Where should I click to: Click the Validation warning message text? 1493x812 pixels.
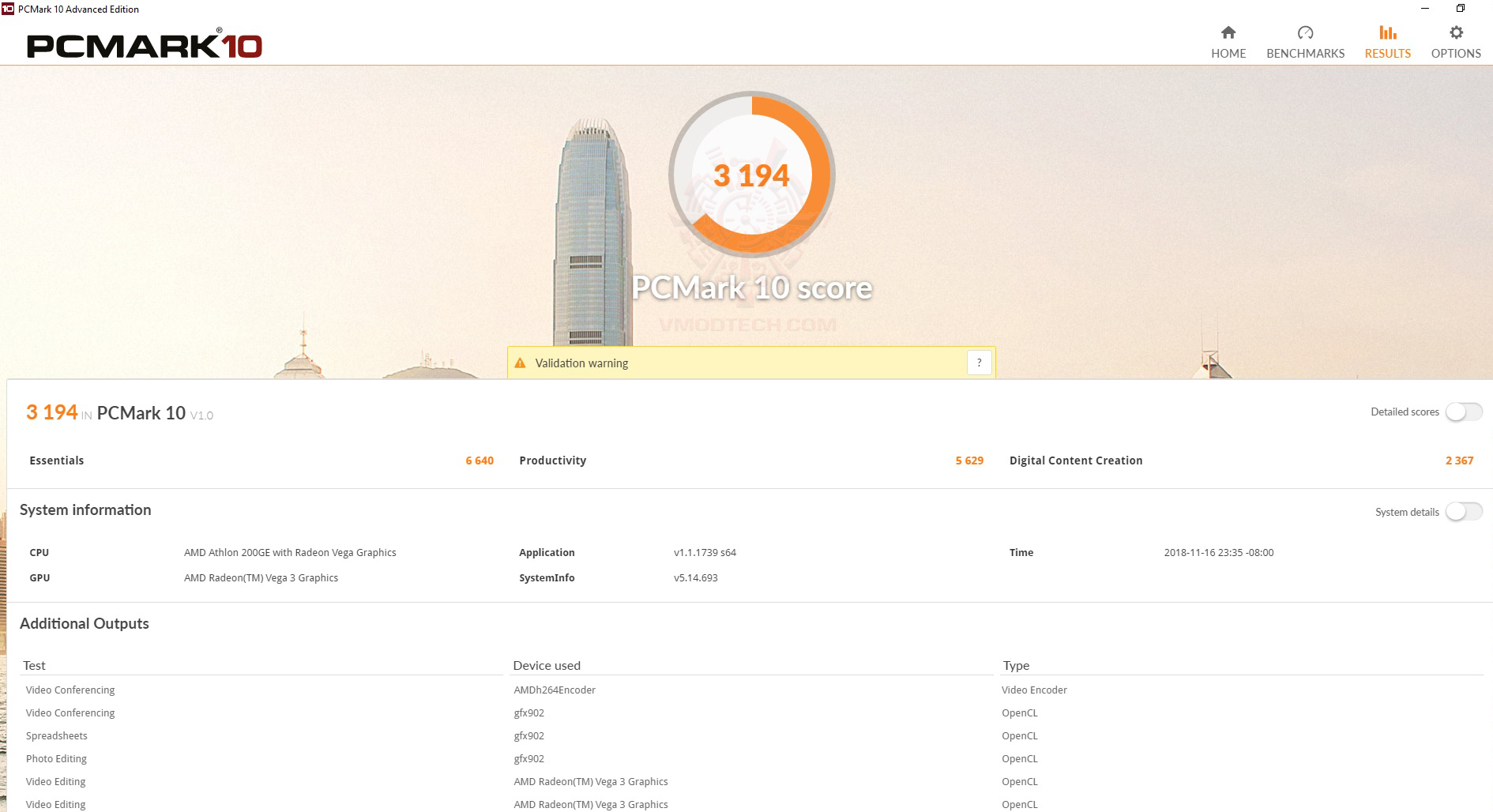click(581, 363)
